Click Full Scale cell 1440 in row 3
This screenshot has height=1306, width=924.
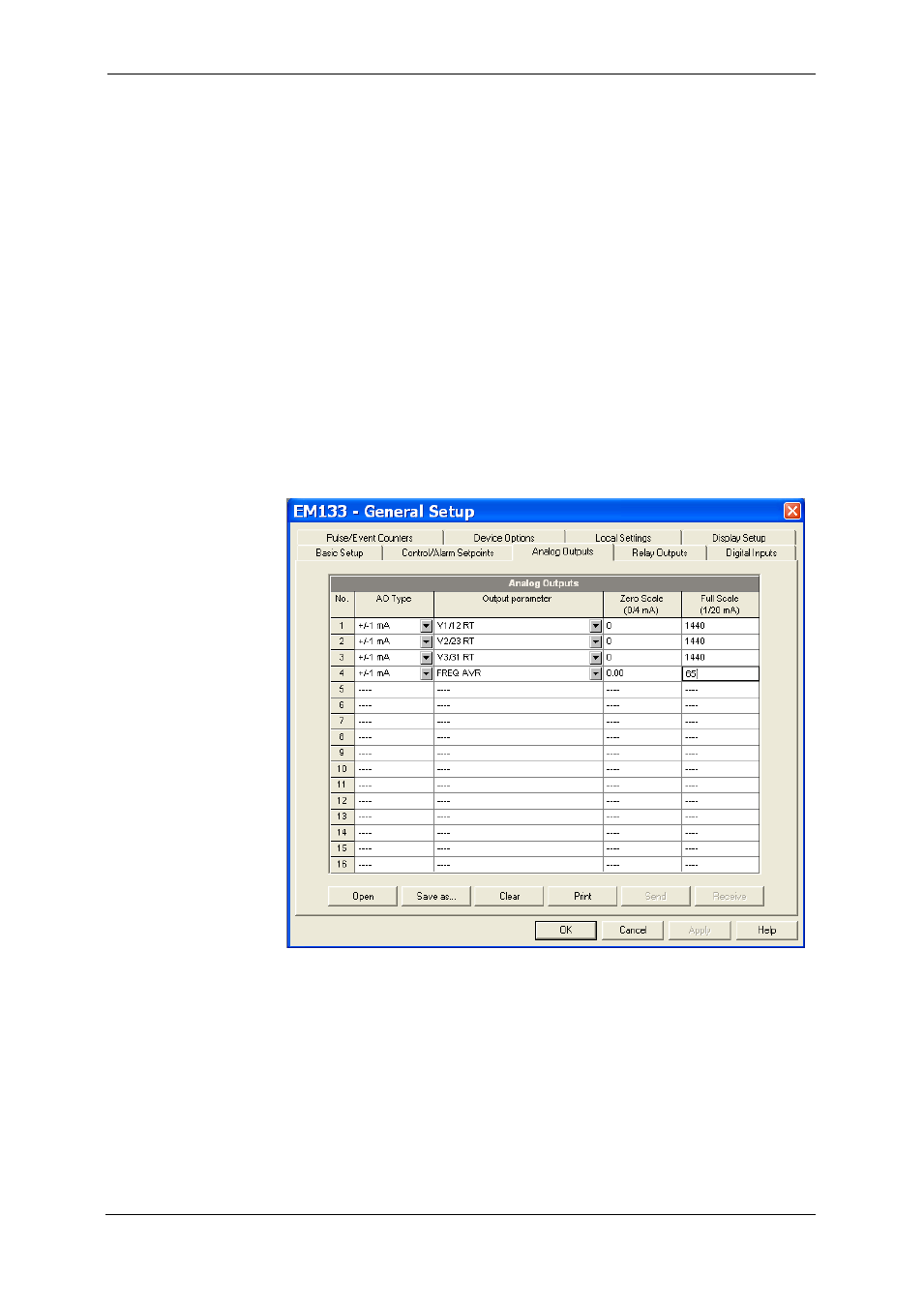(721, 658)
